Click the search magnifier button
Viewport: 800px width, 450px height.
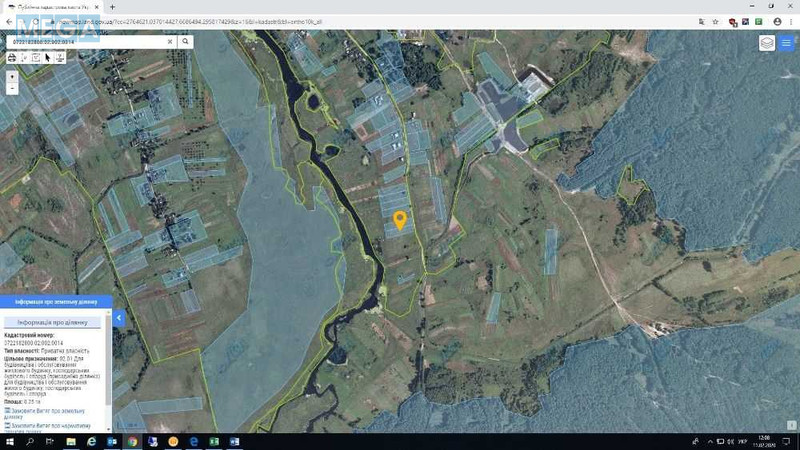(186, 42)
